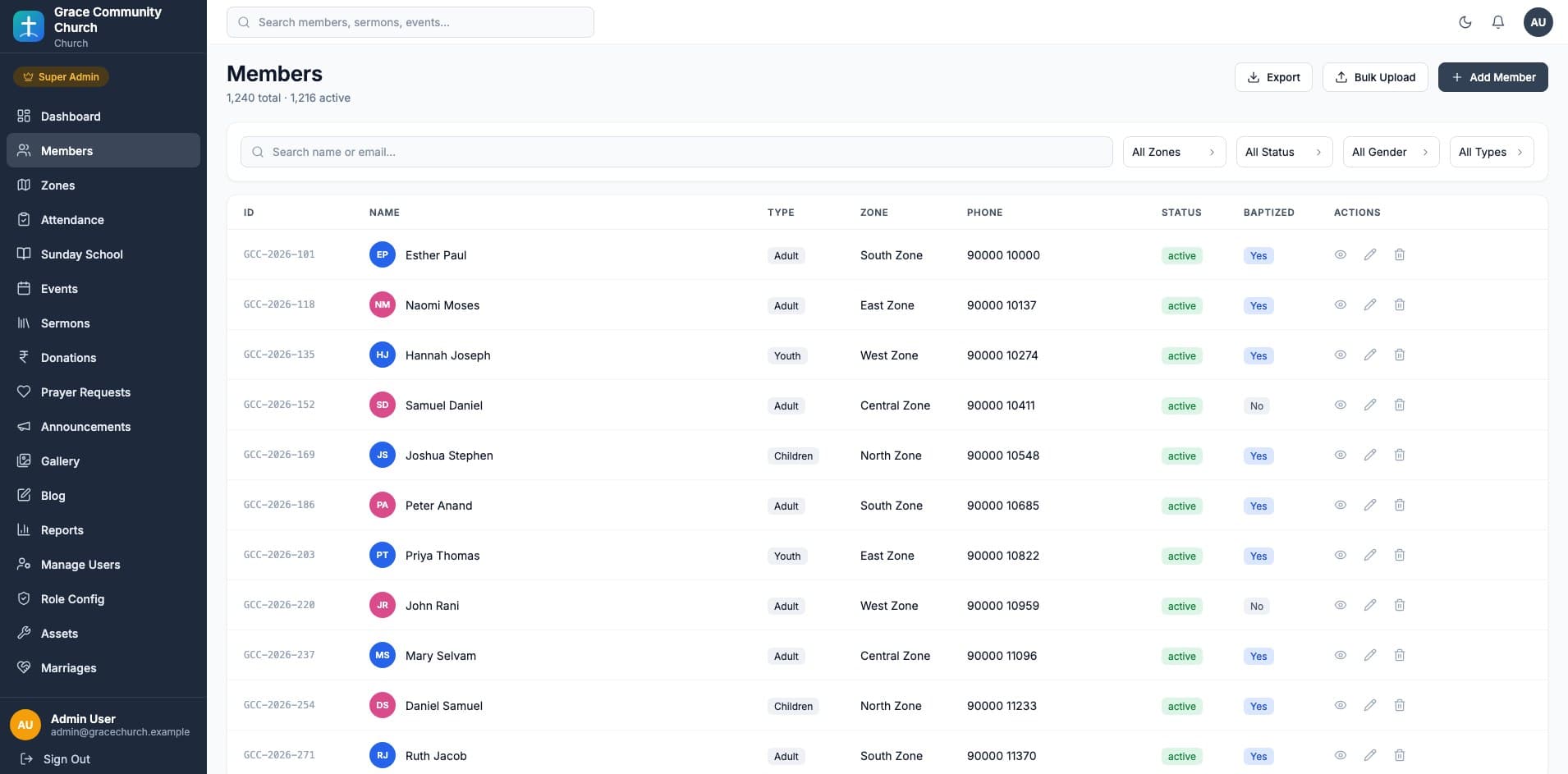The width and height of the screenshot is (1568, 774).
Task: View Peter Anand via eye icon
Action: (x=1341, y=505)
